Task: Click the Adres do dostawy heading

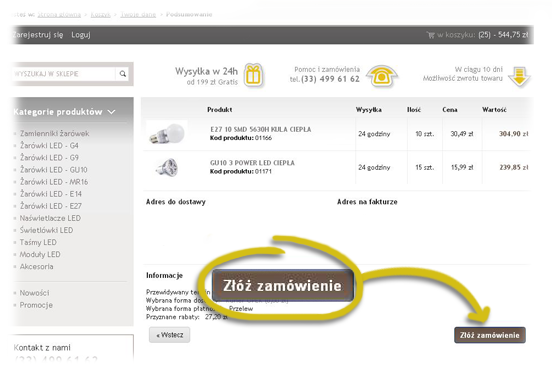Action: 176,202
